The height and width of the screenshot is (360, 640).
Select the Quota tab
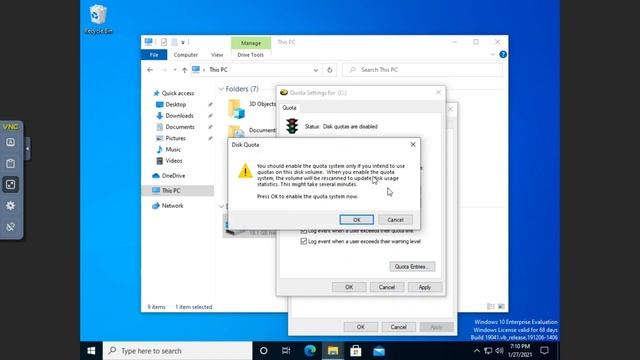[x=289, y=108]
